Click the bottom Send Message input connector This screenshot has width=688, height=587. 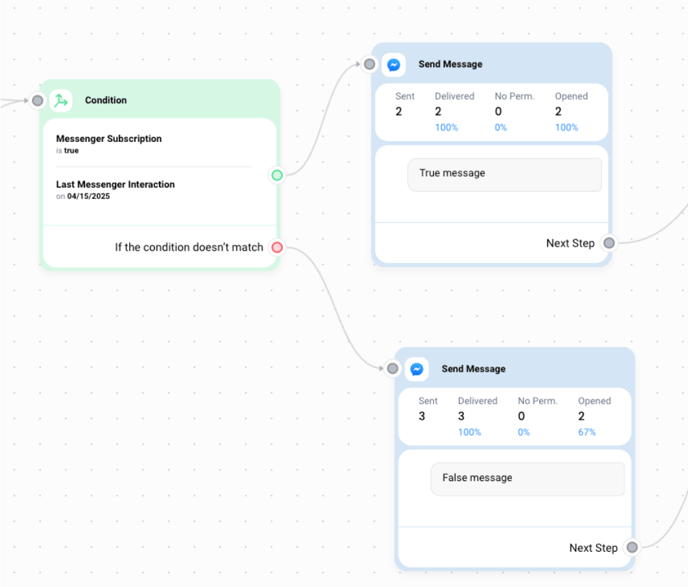[392, 369]
